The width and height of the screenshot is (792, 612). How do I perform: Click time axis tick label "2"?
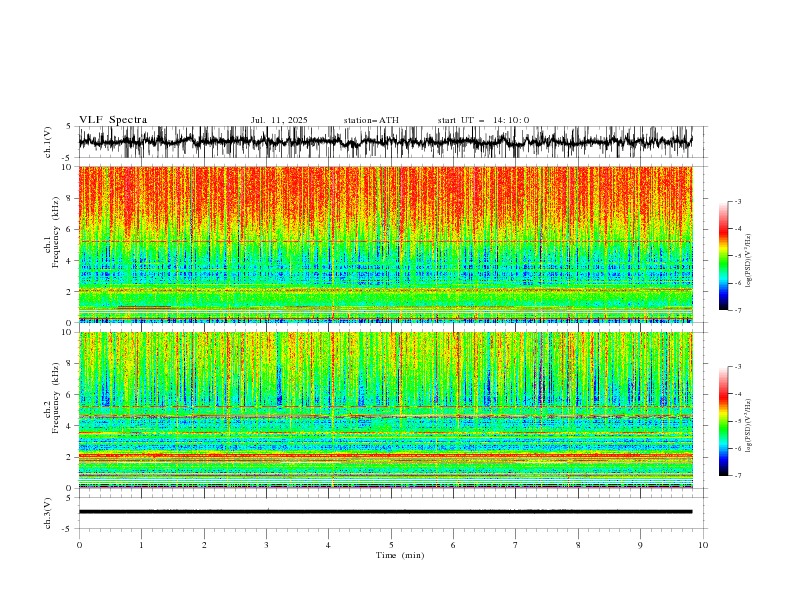[204, 545]
